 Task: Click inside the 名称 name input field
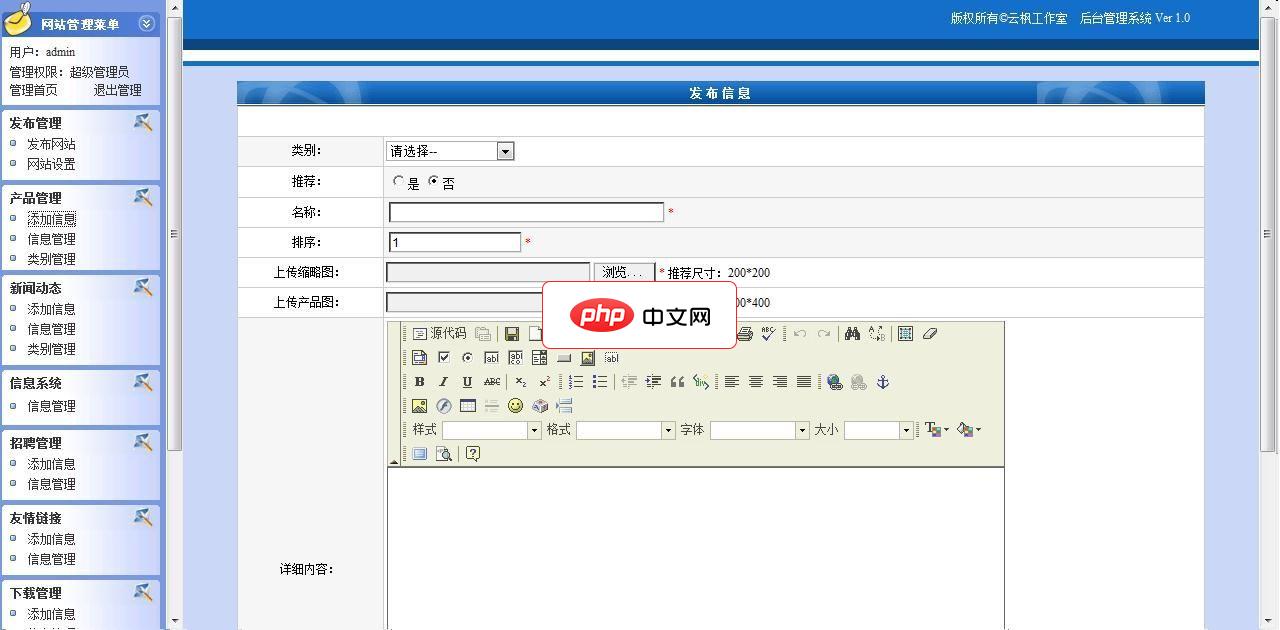pos(525,211)
